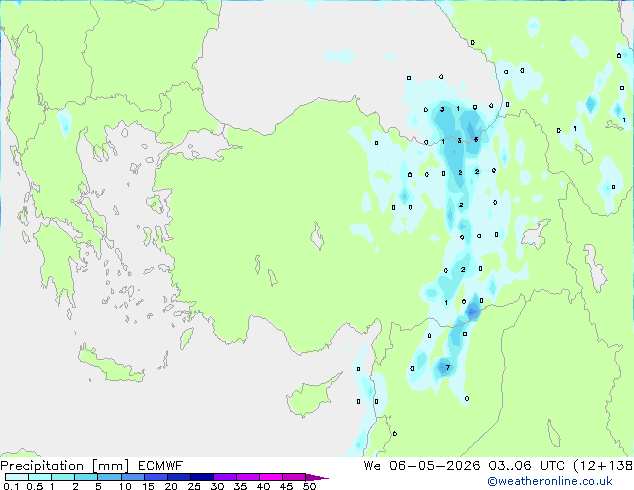The image size is (634, 490).
Task: Select the 0.5–1 mm legend color swatch
Action: [40, 477]
